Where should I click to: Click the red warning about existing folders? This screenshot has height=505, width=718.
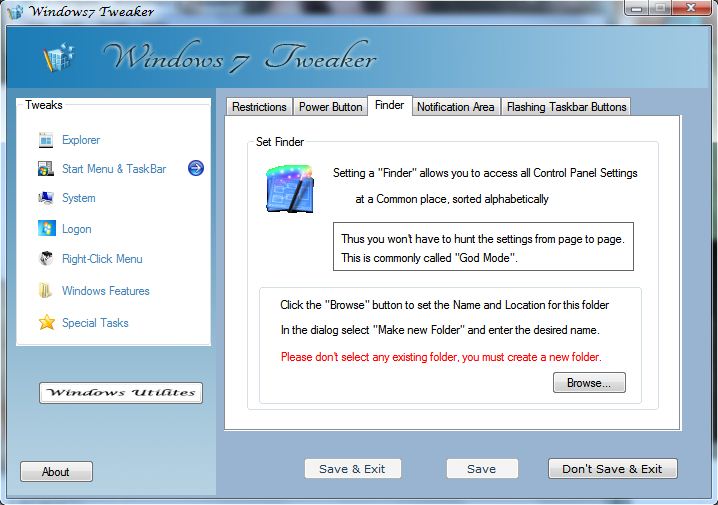pos(441,357)
